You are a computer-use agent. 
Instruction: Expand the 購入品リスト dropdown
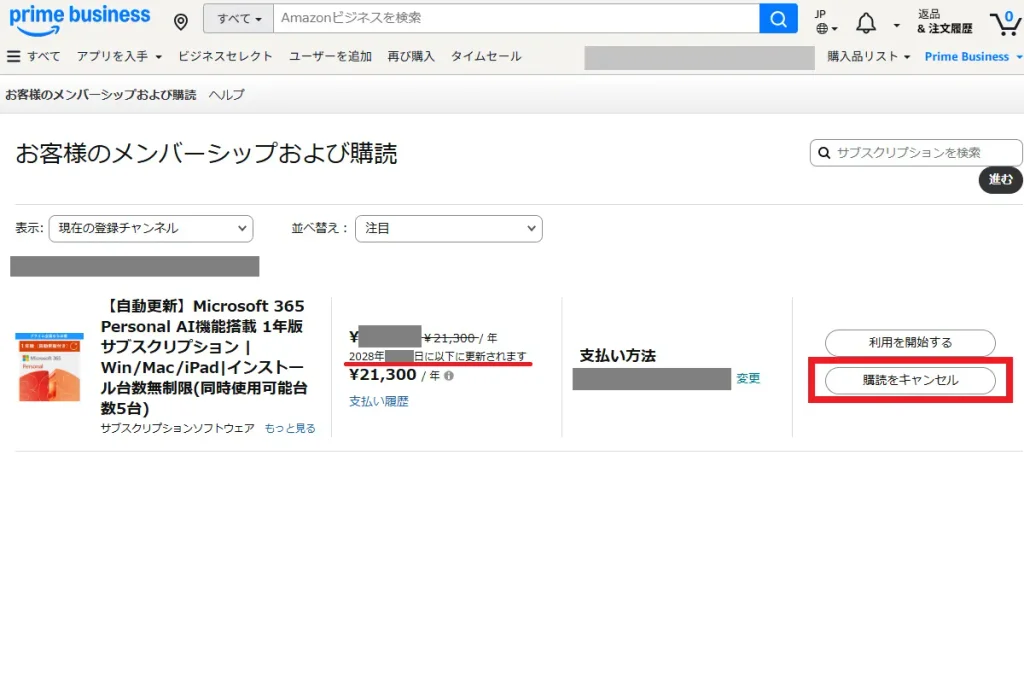coord(869,56)
